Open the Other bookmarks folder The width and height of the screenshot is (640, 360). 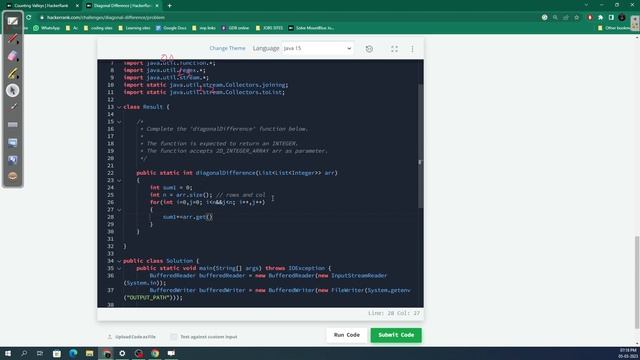coord(615,28)
